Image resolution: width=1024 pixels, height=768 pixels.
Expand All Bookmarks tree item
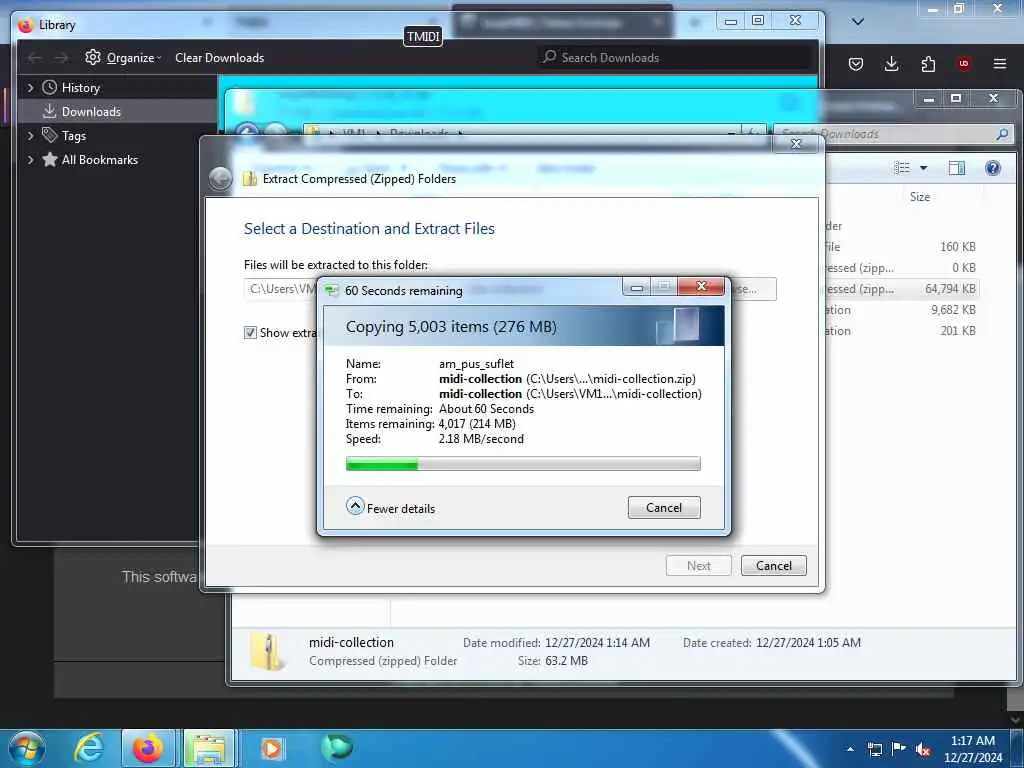[30, 160]
